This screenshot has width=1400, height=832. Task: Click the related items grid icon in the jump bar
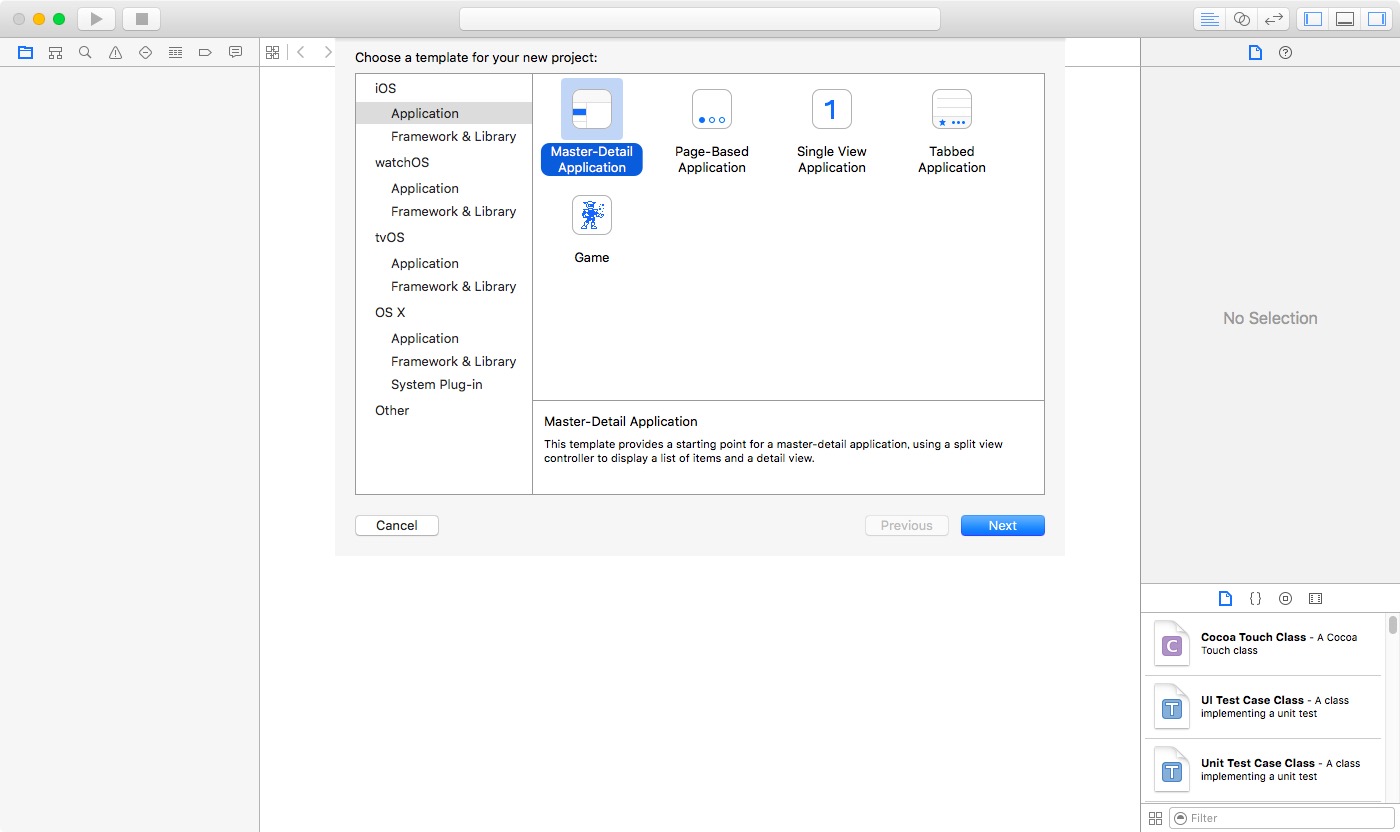[x=273, y=52]
